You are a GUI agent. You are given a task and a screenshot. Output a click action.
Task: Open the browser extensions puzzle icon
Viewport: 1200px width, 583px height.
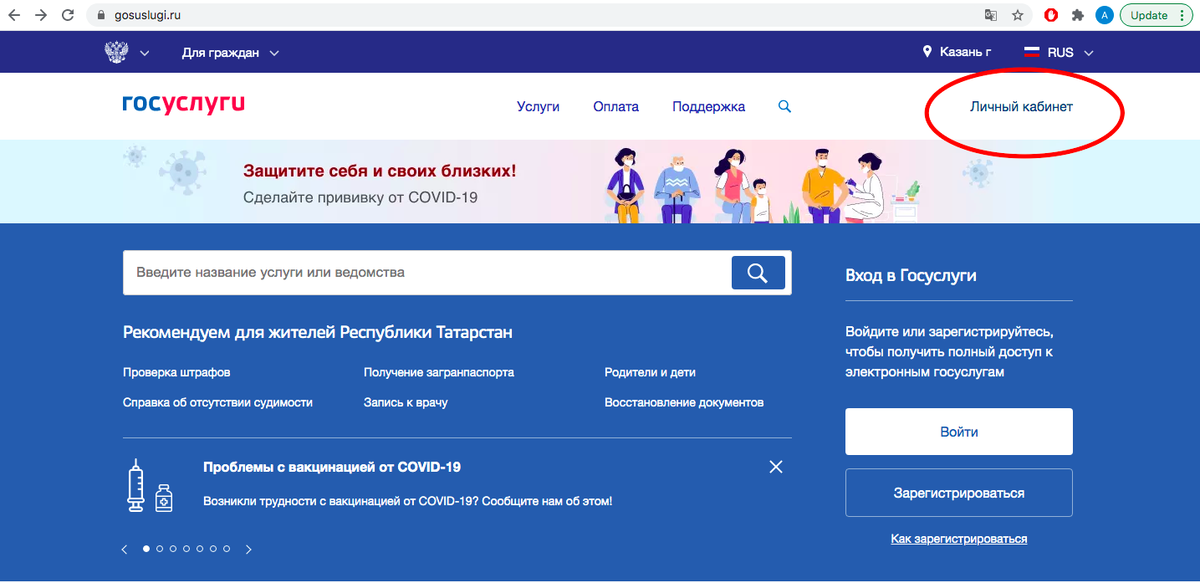point(1077,15)
